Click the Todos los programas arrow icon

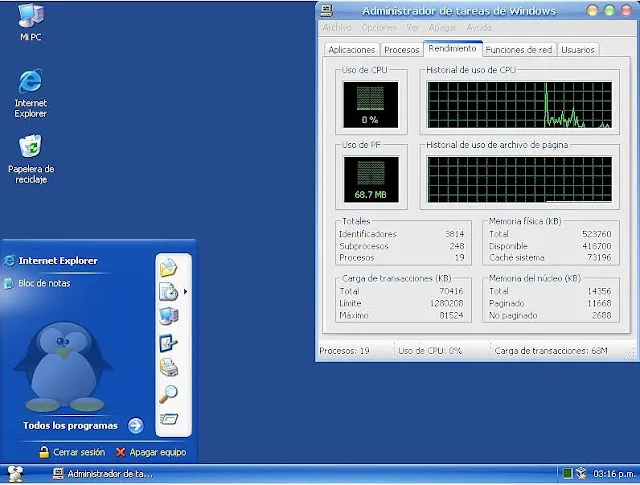[x=136, y=426]
